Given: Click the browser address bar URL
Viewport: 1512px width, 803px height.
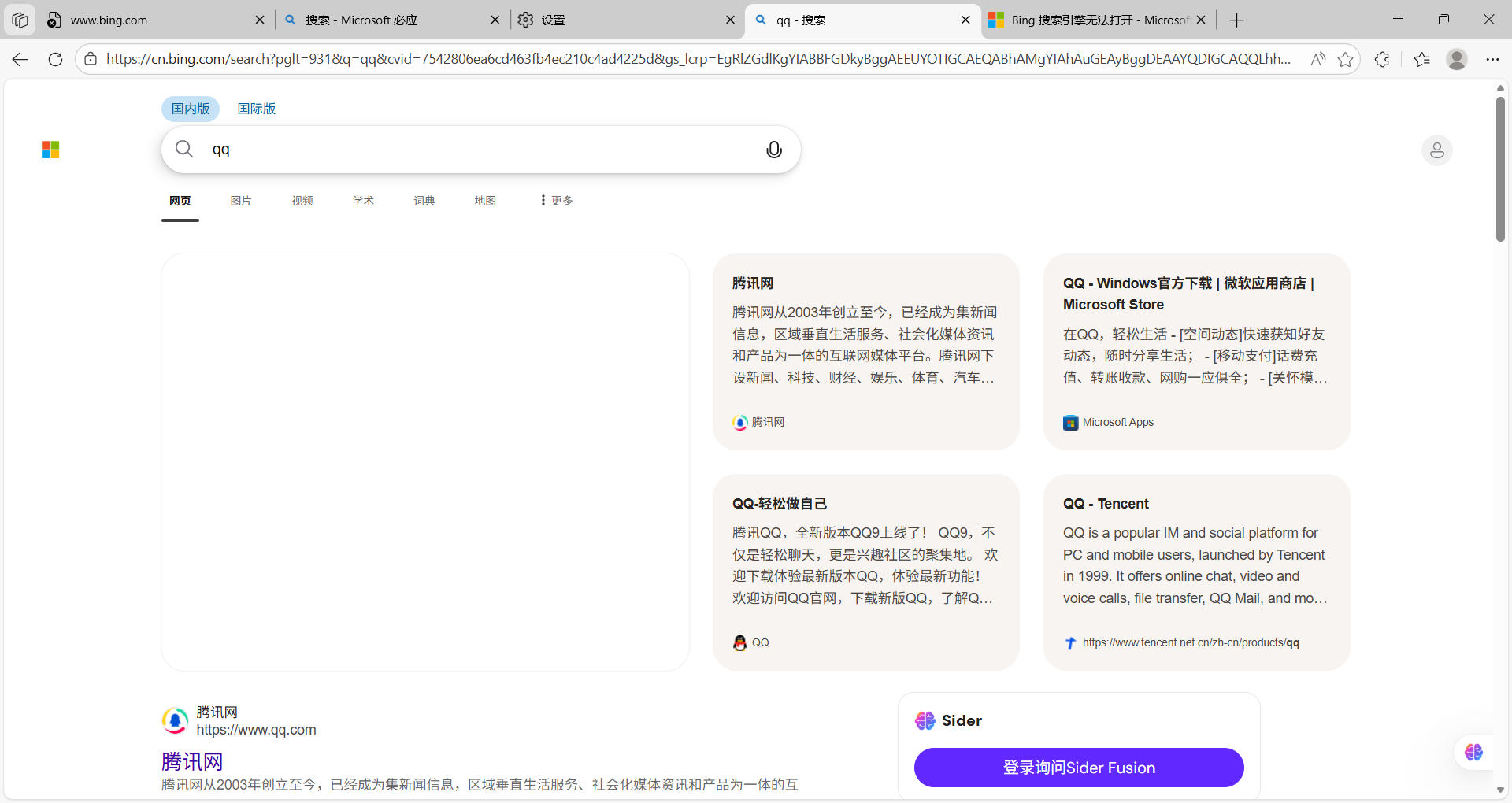Looking at the screenshot, I should pos(699,59).
